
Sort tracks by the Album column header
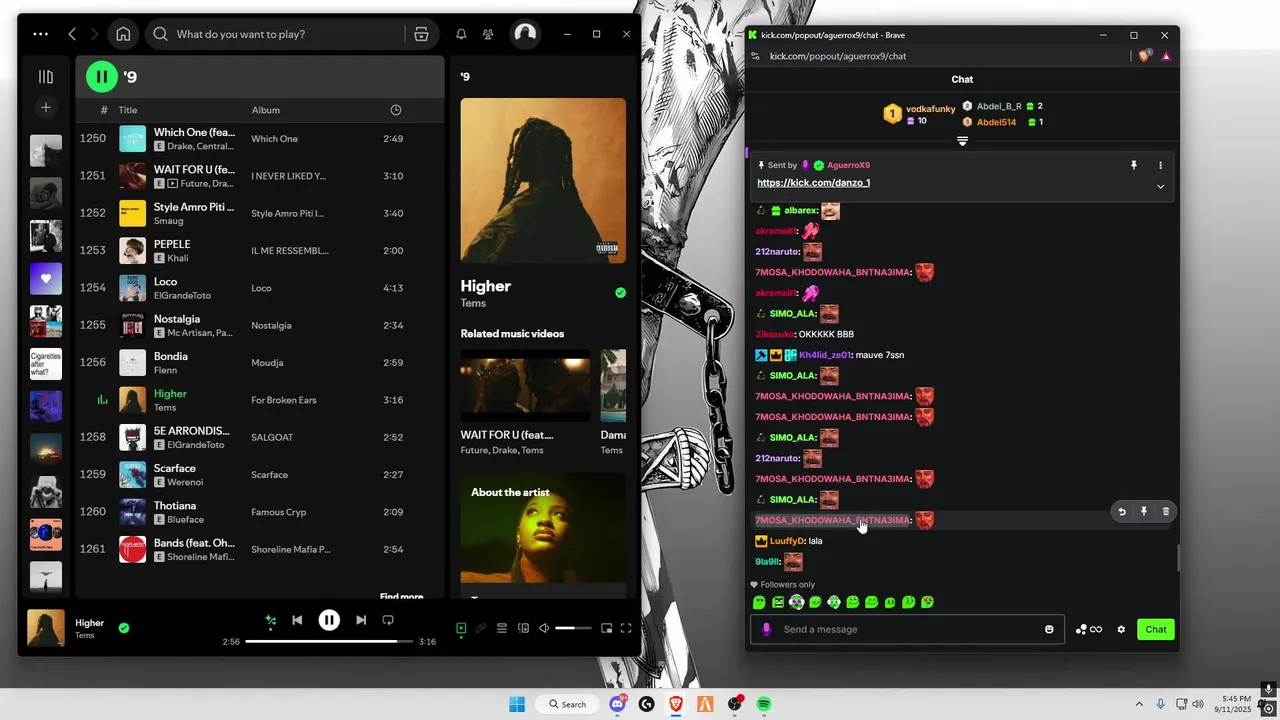coord(266,110)
